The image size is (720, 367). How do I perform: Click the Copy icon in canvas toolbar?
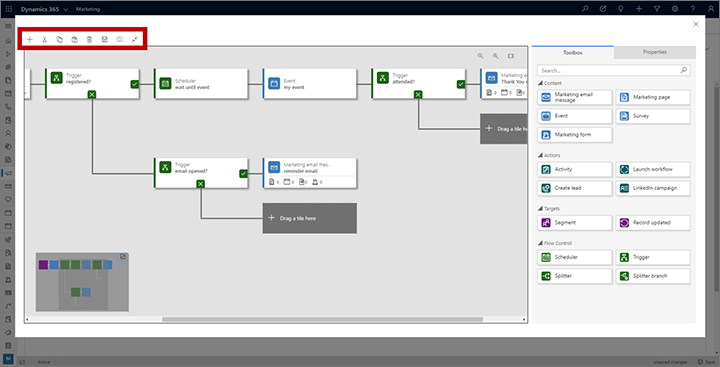[59, 40]
